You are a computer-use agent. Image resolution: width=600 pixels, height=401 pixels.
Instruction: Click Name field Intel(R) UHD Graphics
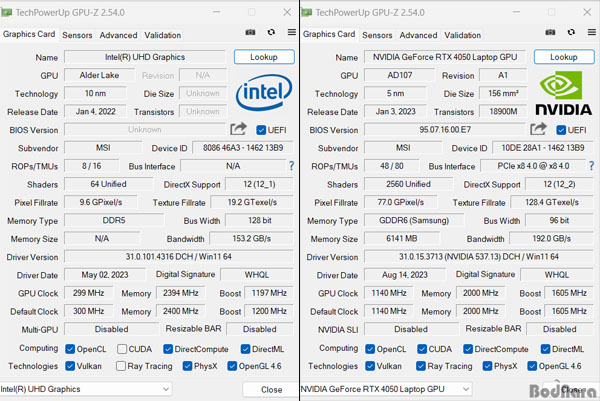pyautogui.click(x=145, y=57)
